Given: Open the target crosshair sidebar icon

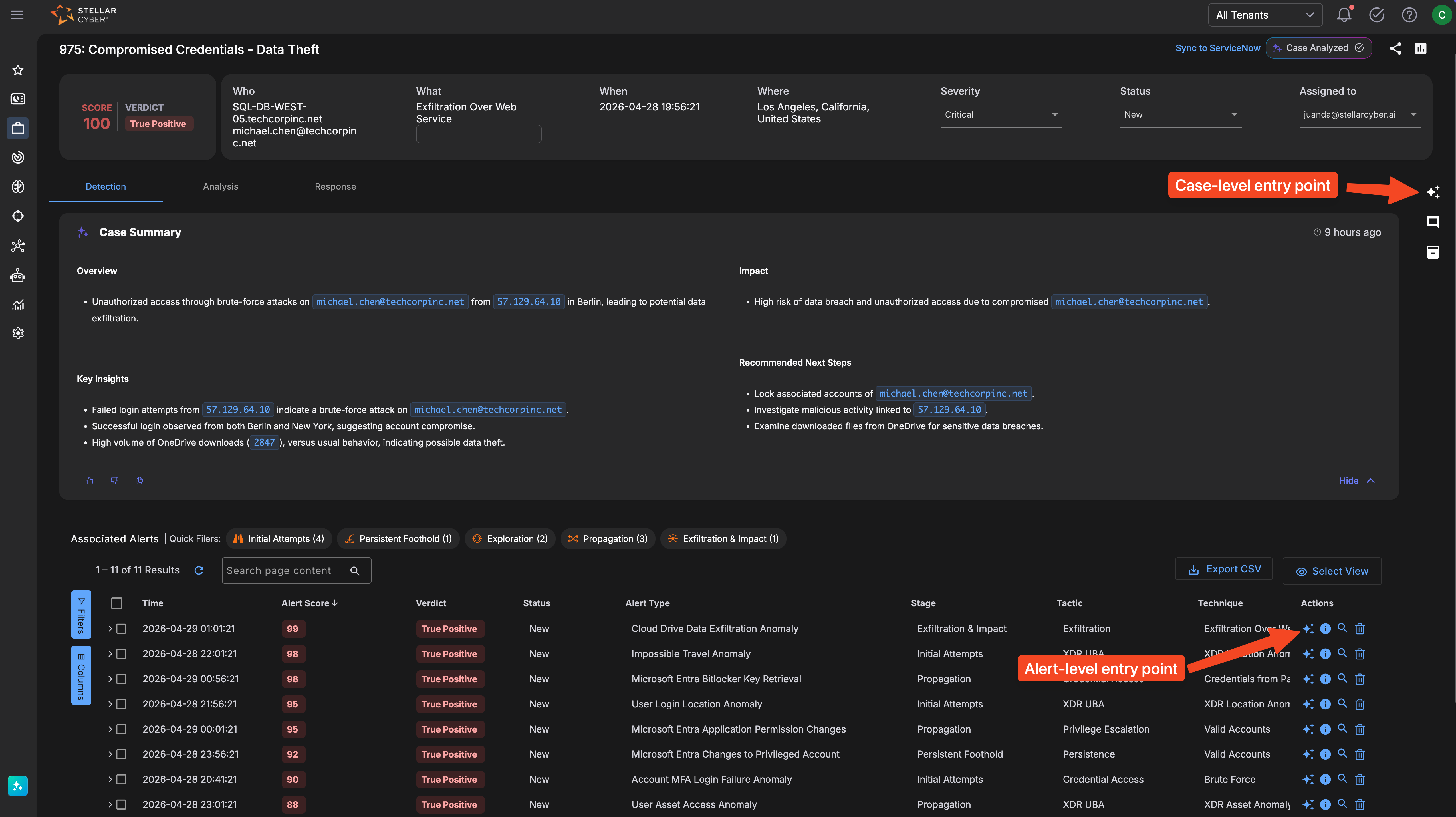Looking at the screenshot, I should (18, 216).
